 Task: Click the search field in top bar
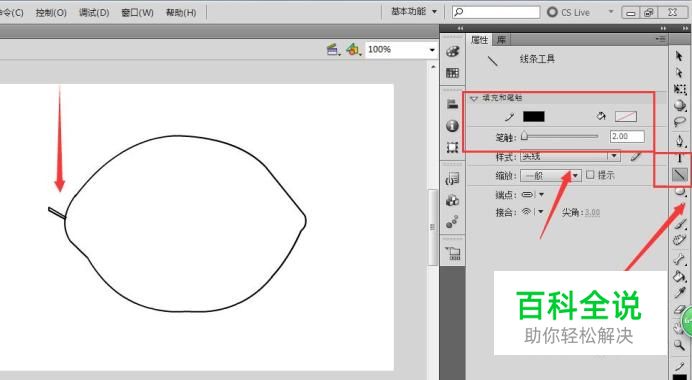496,12
